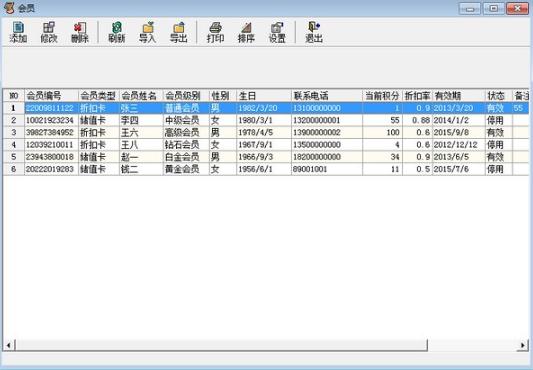Click the 修改 (Modify) toolbar icon
Screen dimensions: 533x370
tap(49, 32)
